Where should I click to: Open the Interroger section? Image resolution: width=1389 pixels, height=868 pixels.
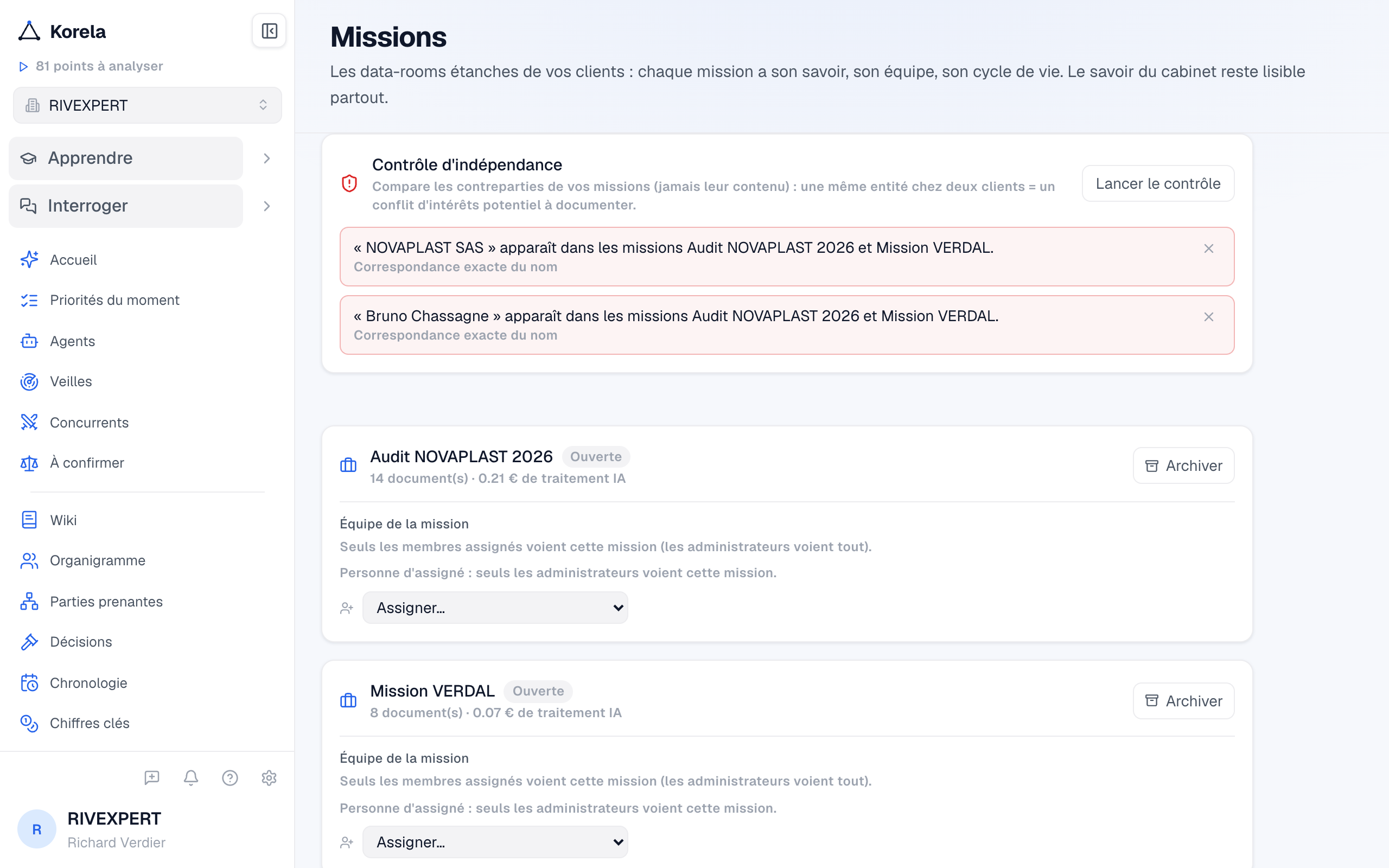[x=126, y=206]
